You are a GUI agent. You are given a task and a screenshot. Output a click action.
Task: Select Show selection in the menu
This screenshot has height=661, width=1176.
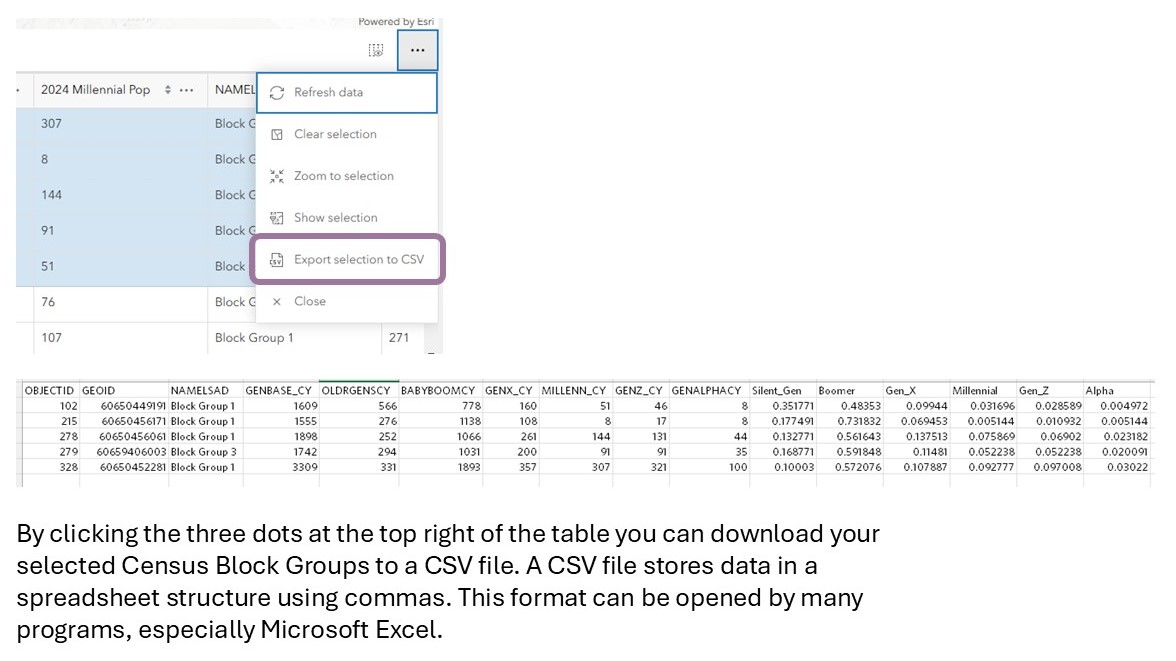pos(335,218)
